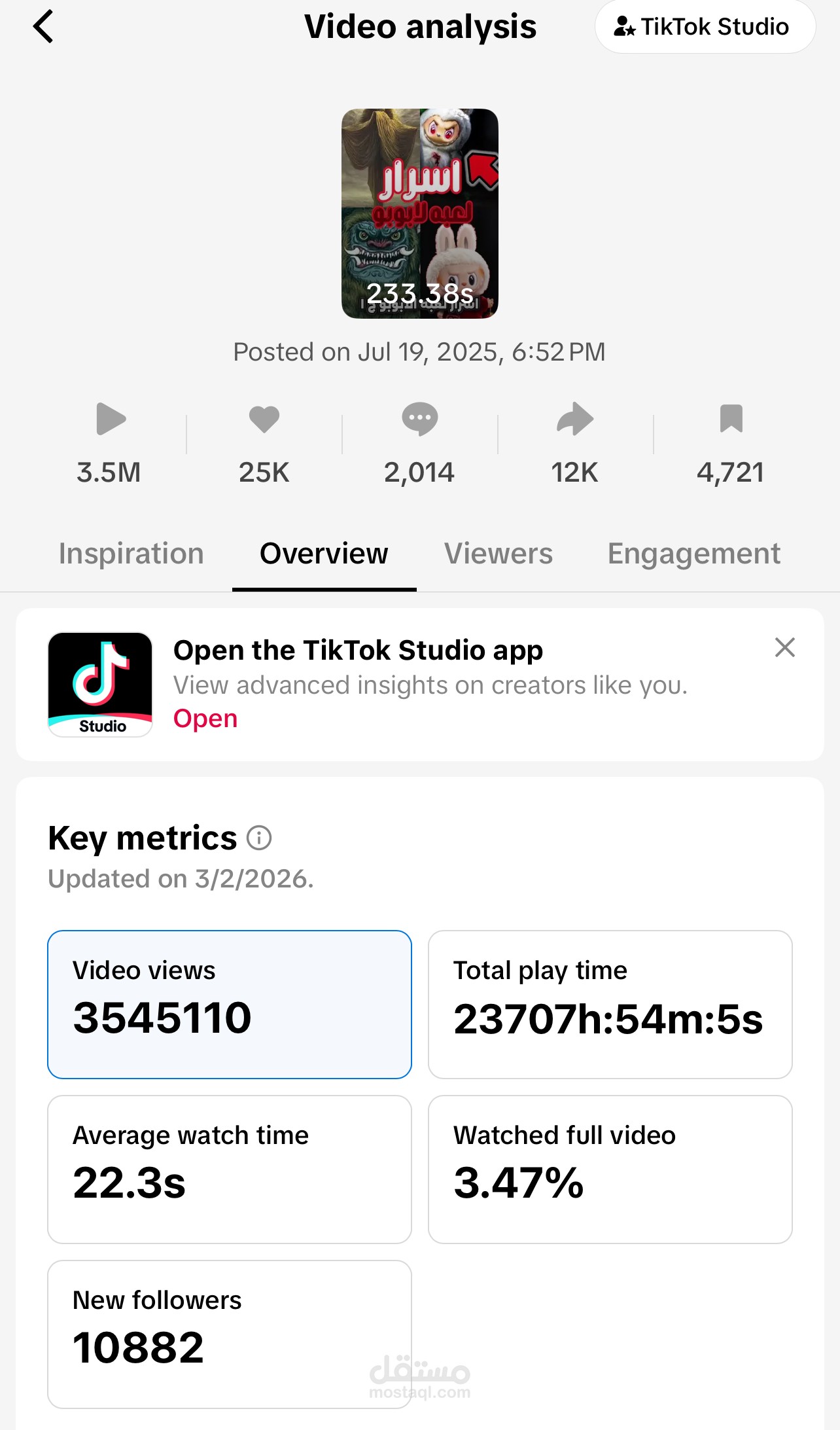Tap the video thumbnail preview
840x1430 pixels.
click(x=419, y=213)
